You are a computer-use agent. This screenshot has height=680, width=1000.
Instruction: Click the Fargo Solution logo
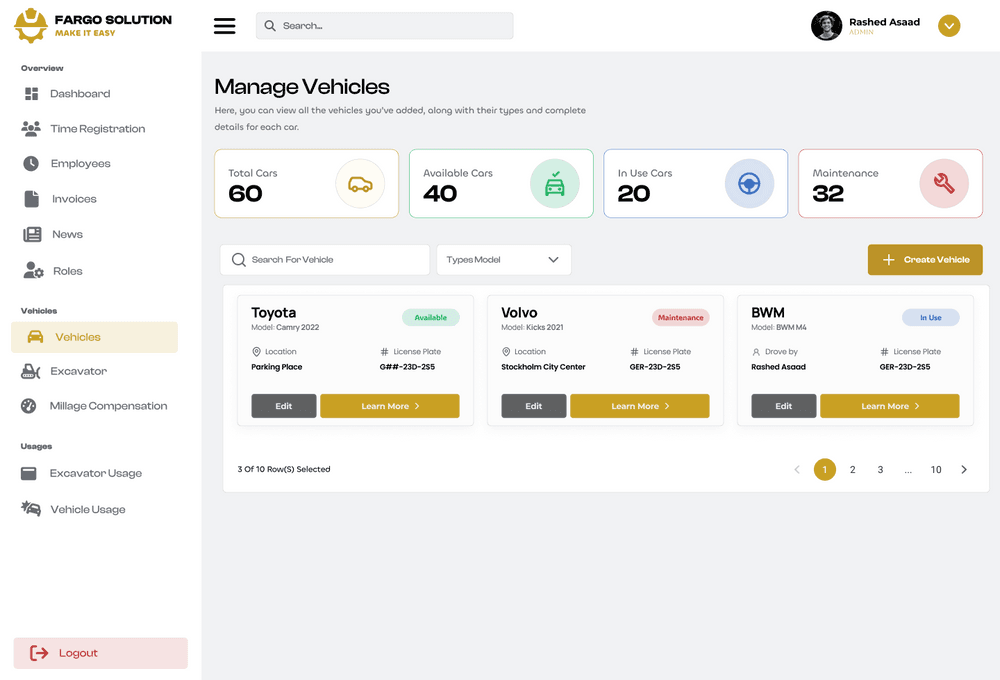pos(31,26)
